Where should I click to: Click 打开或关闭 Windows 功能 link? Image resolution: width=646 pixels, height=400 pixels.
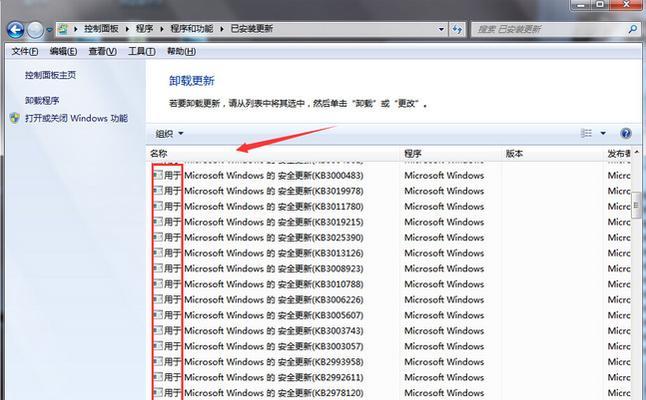[76, 118]
